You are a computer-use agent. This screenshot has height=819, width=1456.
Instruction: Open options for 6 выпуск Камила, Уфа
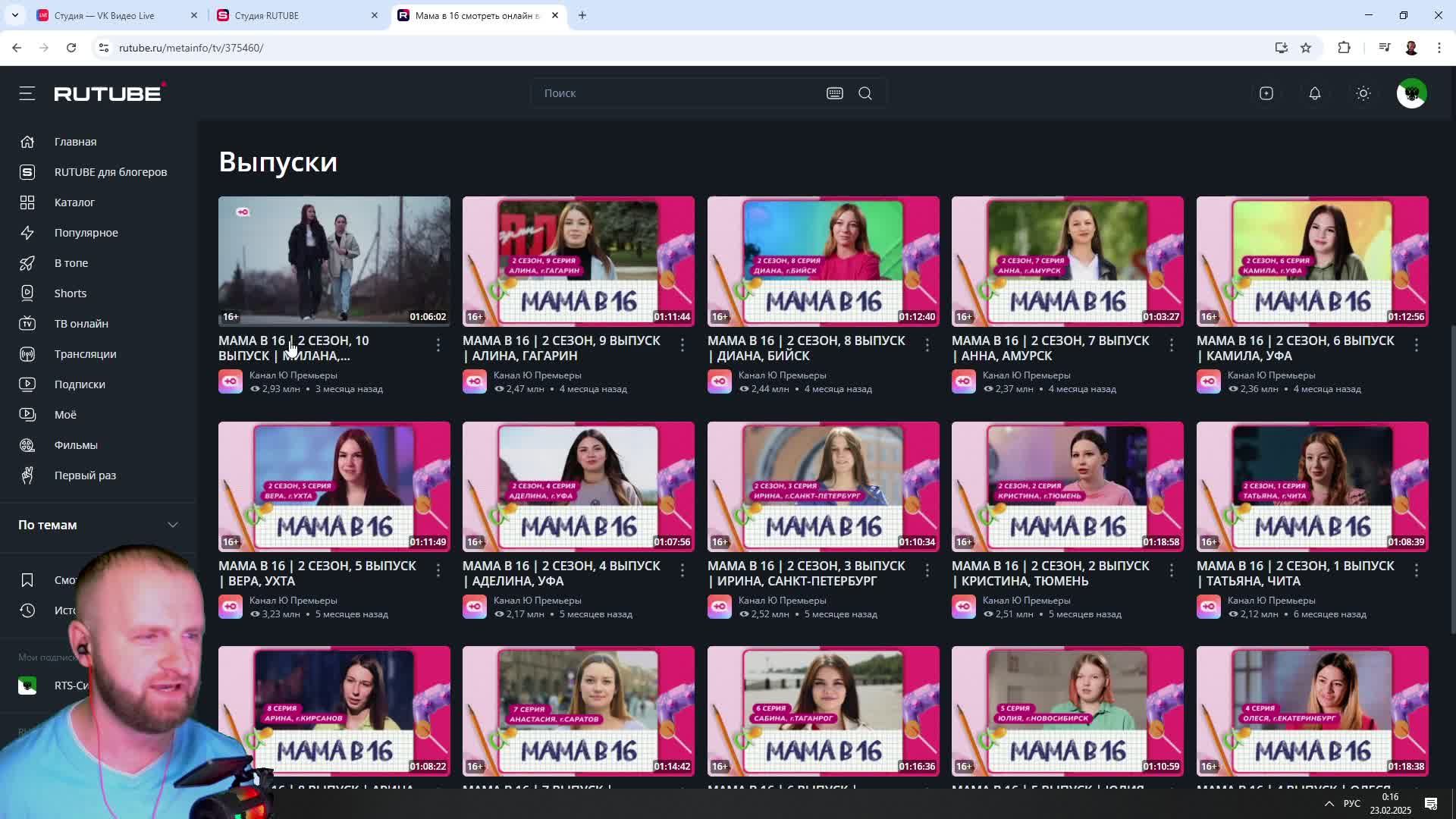pos(1417,345)
